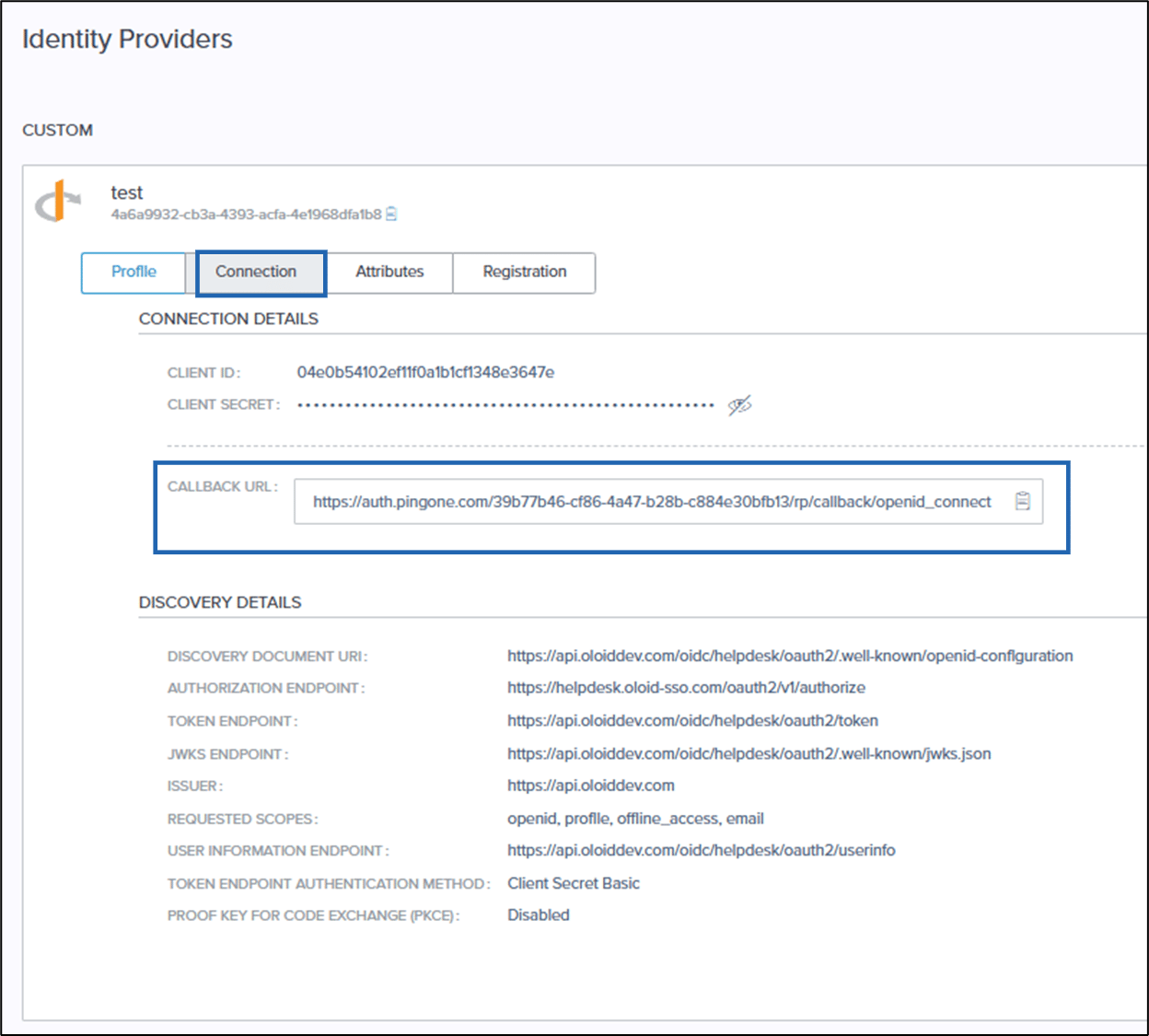Select the client ID value 04e0b54102ef11f0a1b1cf1348e3647e

[425, 372]
